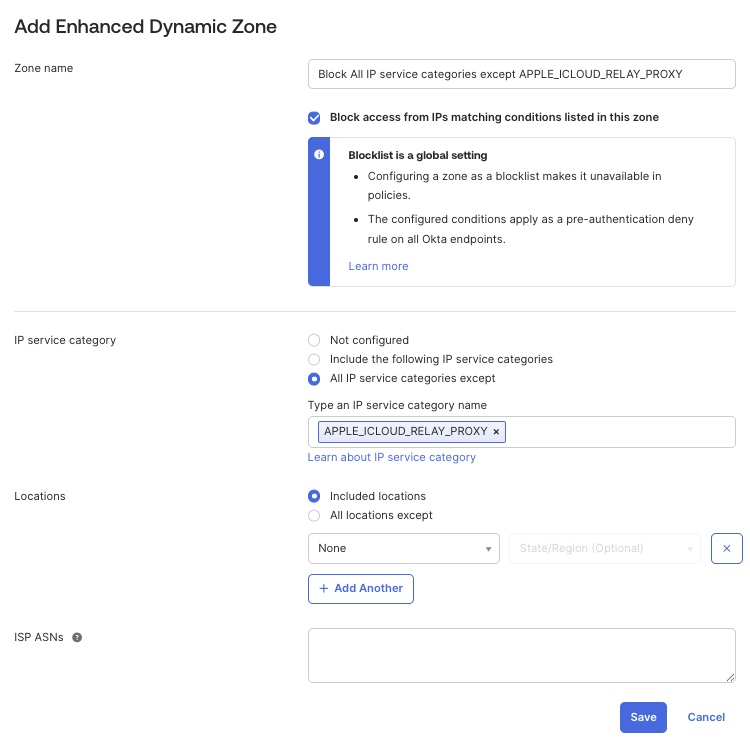Save the dynamic zone

pyautogui.click(x=643, y=717)
